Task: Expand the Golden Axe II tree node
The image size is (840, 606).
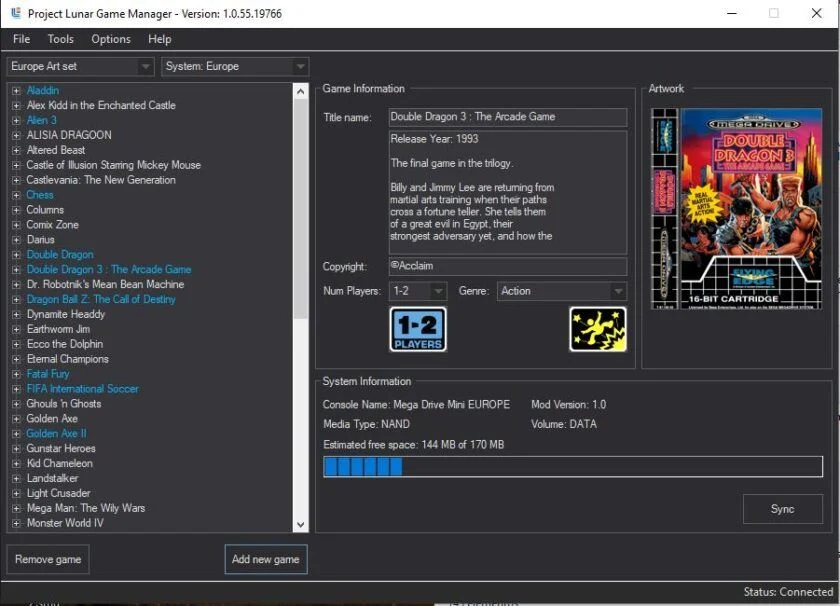Action: coord(16,433)
